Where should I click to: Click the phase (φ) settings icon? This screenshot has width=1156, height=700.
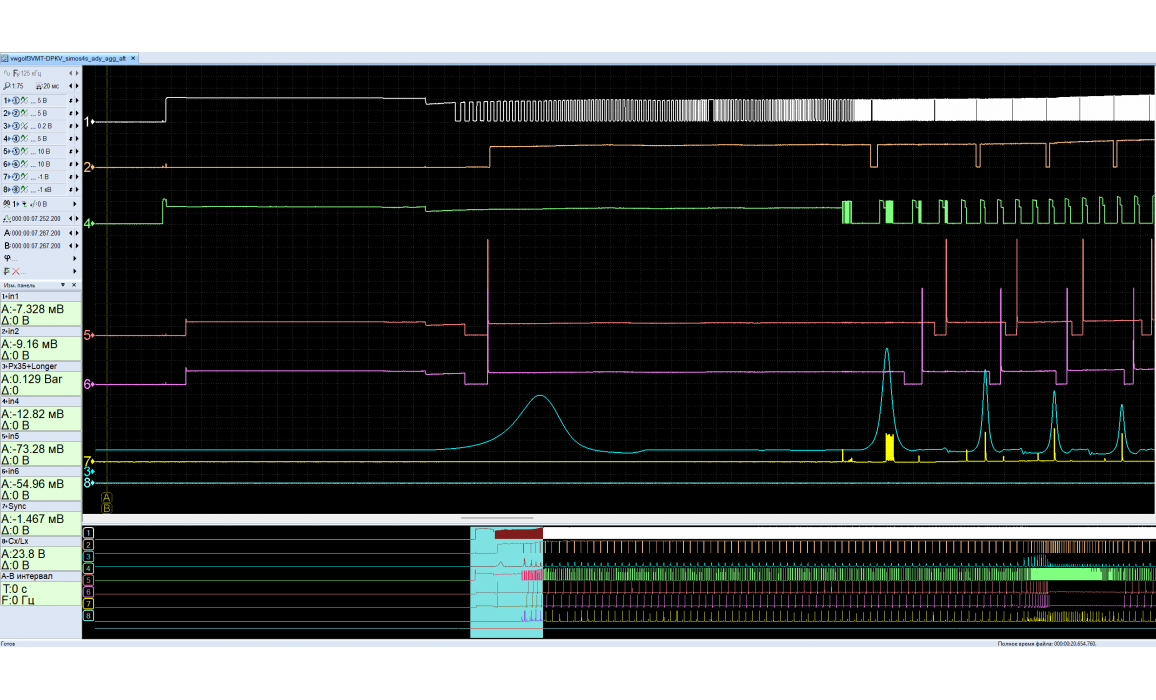tap(7, 257)
